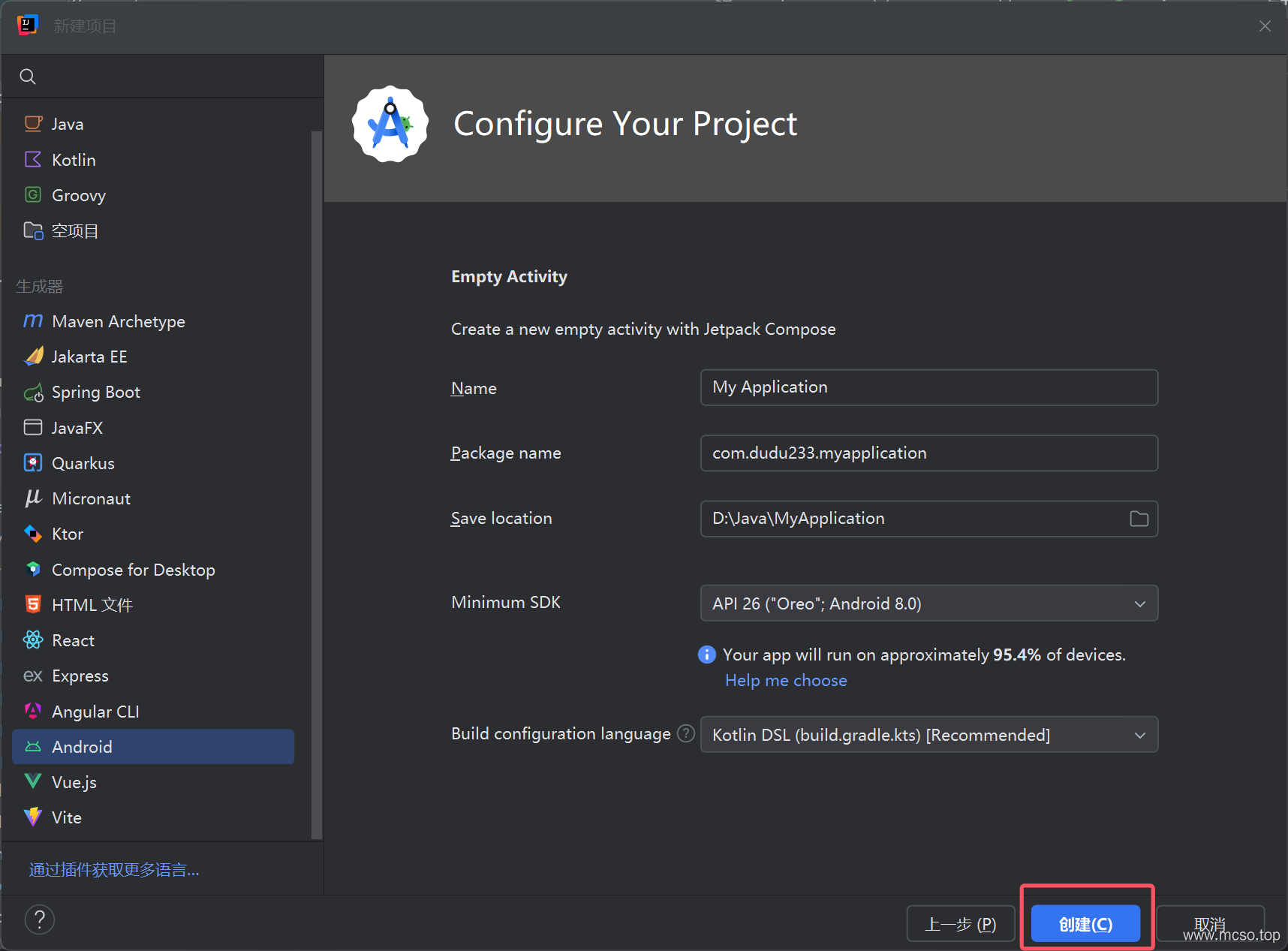Choose Java in the project type list
The image size is (1288, 951).
pos(153,124)
